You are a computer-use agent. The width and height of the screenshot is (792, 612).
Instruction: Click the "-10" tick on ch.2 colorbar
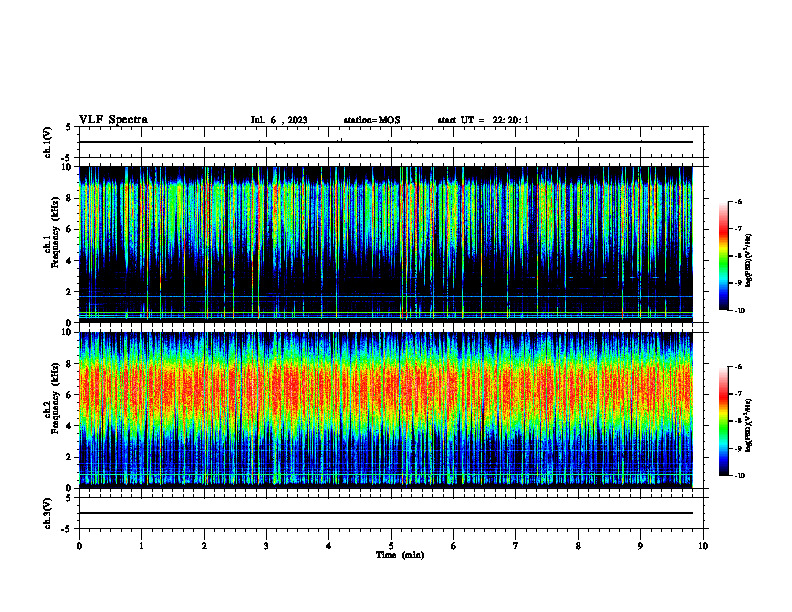pyautogui.click(x=740, y=476)
